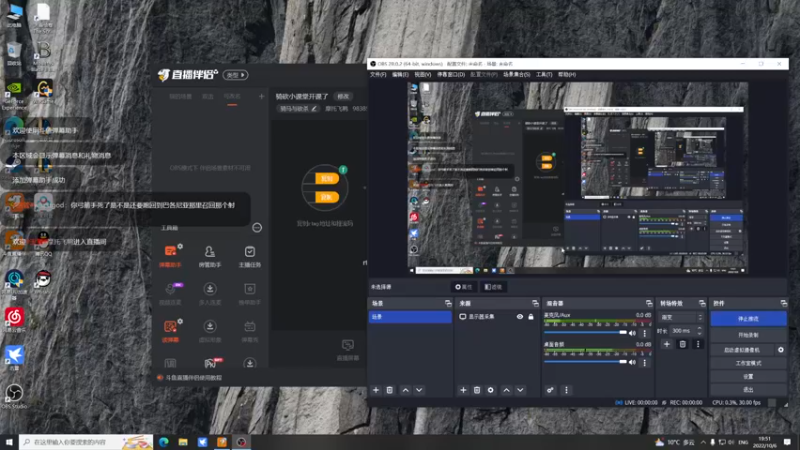Screen dimensions: 800x450
Task: Open the 视图(V) menu in OBS
Action: [x=422, y=74]
